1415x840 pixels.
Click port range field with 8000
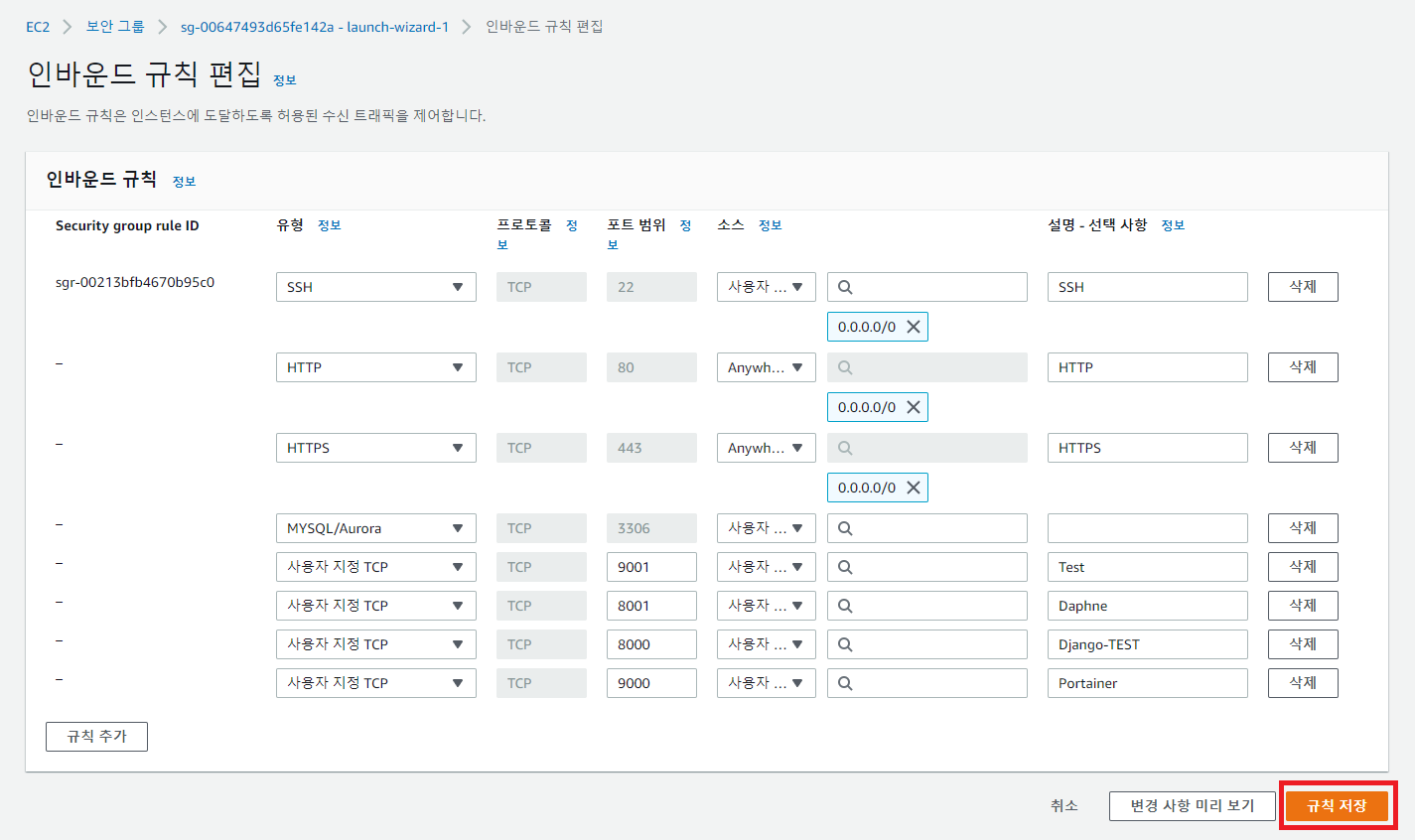click(x=651, y=644)
